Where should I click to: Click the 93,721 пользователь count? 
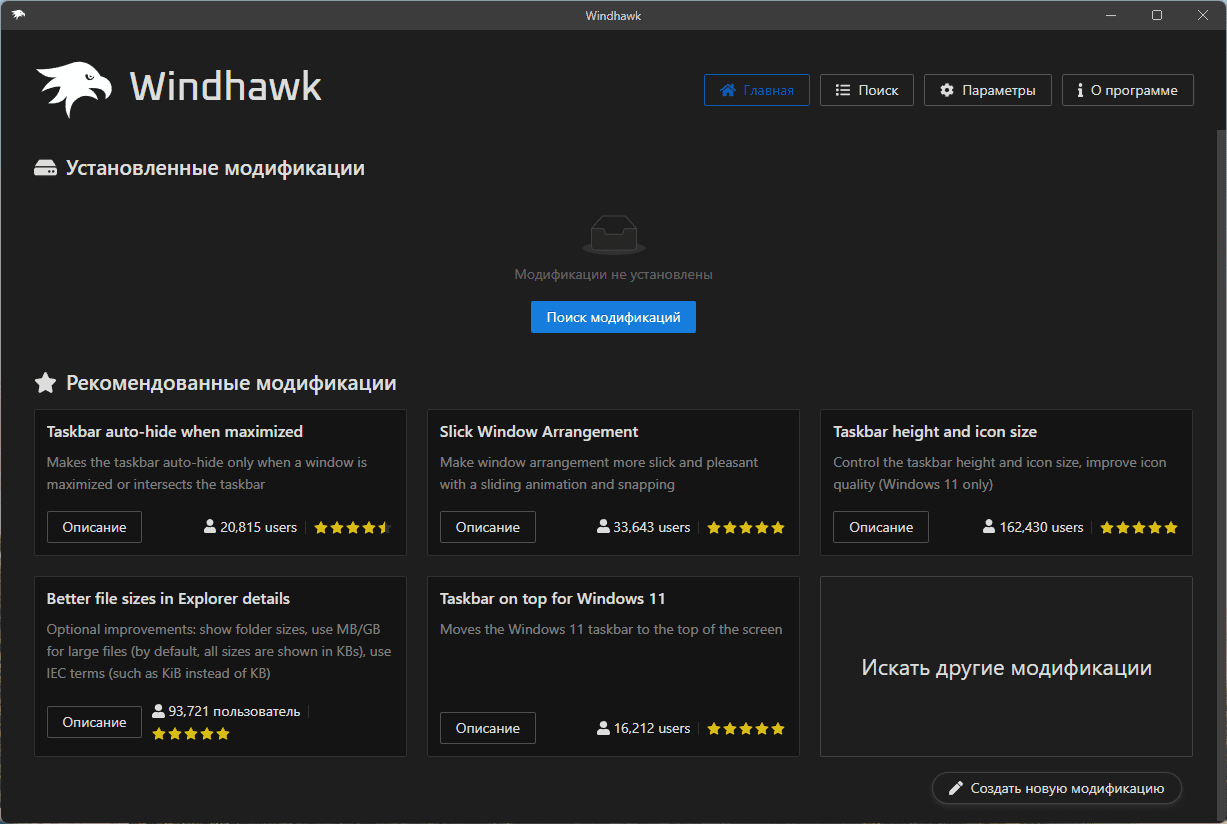tap(226, 711)
